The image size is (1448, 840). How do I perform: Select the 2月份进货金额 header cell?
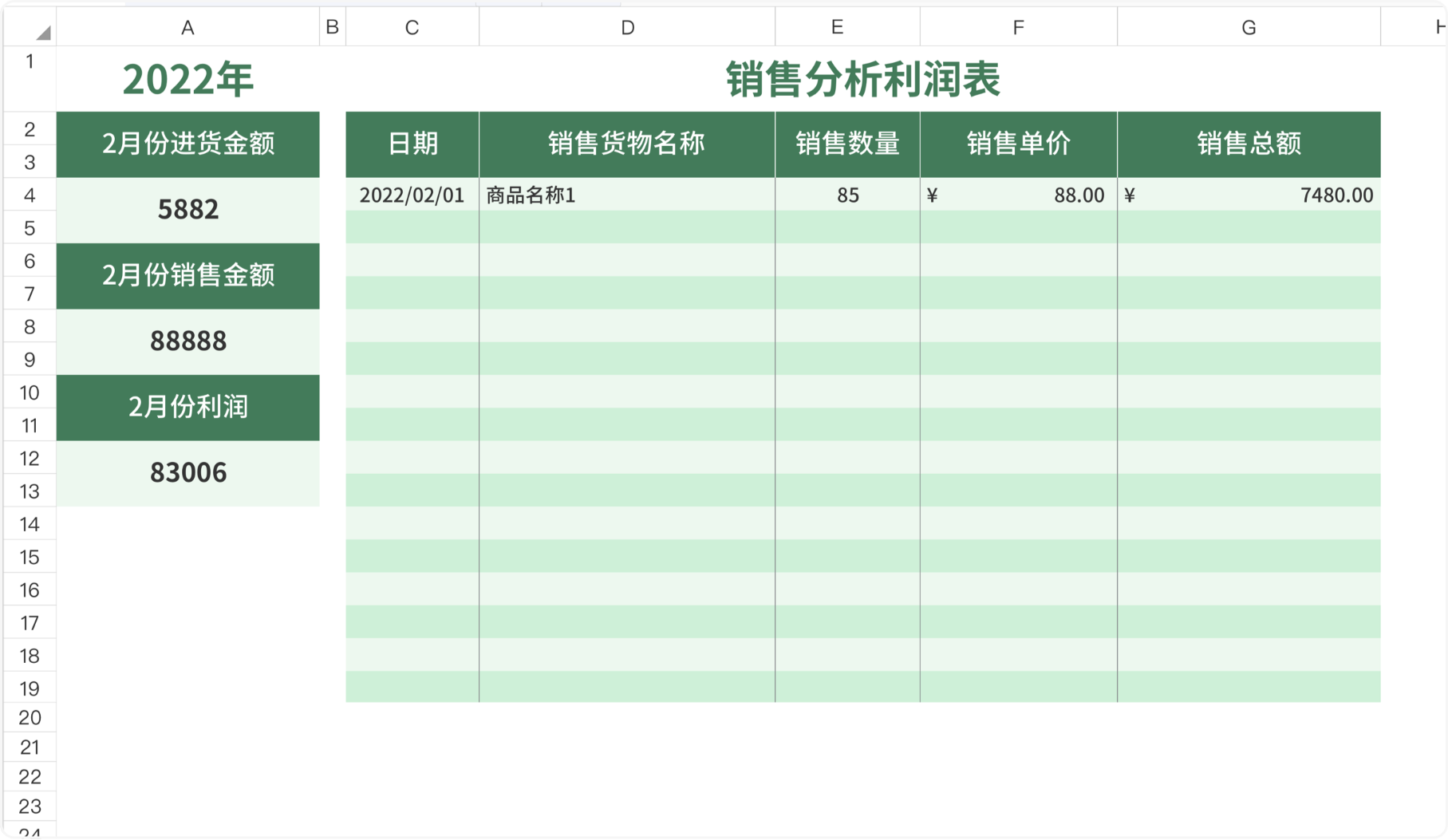(187, 144)
